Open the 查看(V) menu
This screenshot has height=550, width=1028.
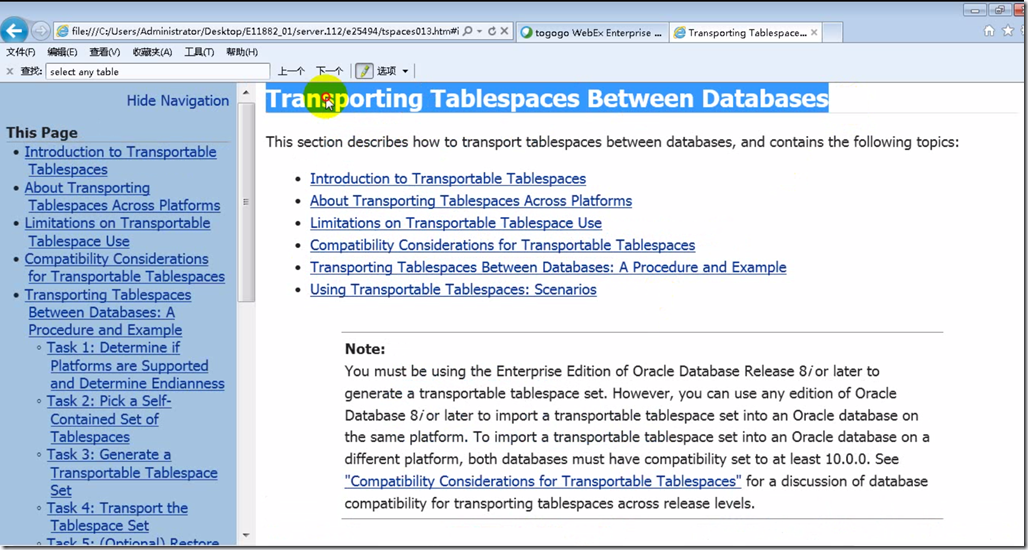click(105, 52)
